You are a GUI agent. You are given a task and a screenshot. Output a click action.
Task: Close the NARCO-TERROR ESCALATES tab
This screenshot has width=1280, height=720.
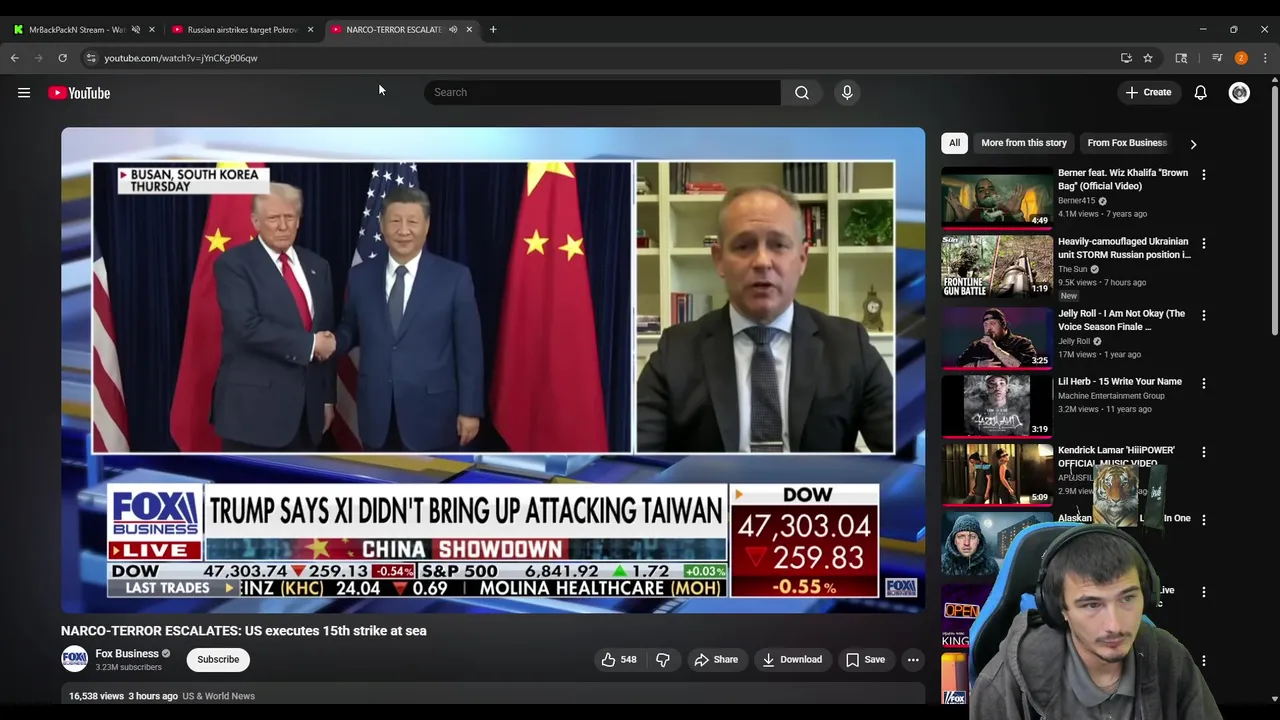(x=469, y=29)
